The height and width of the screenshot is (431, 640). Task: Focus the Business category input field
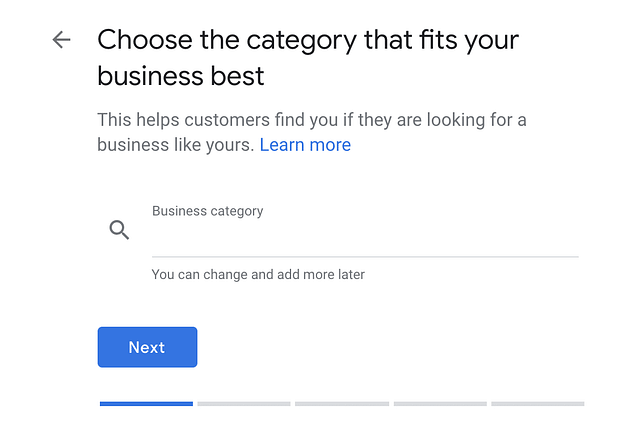pos(365,238)
